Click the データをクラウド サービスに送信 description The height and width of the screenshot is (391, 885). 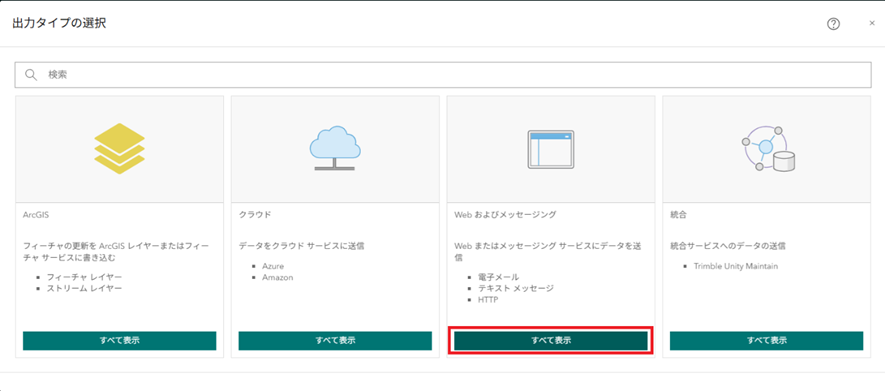coord(301,246)
